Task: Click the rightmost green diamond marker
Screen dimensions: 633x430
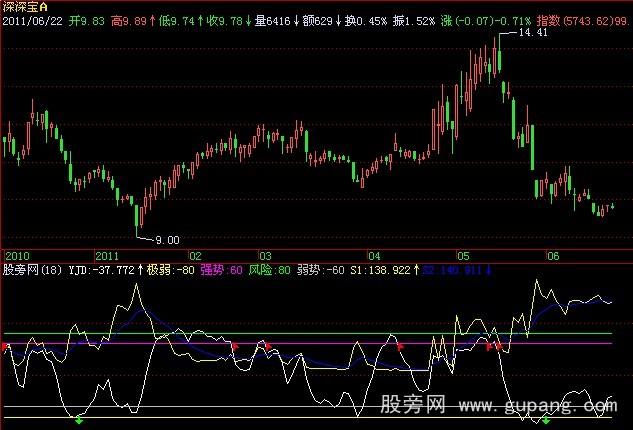Action: tap(546, 422)
